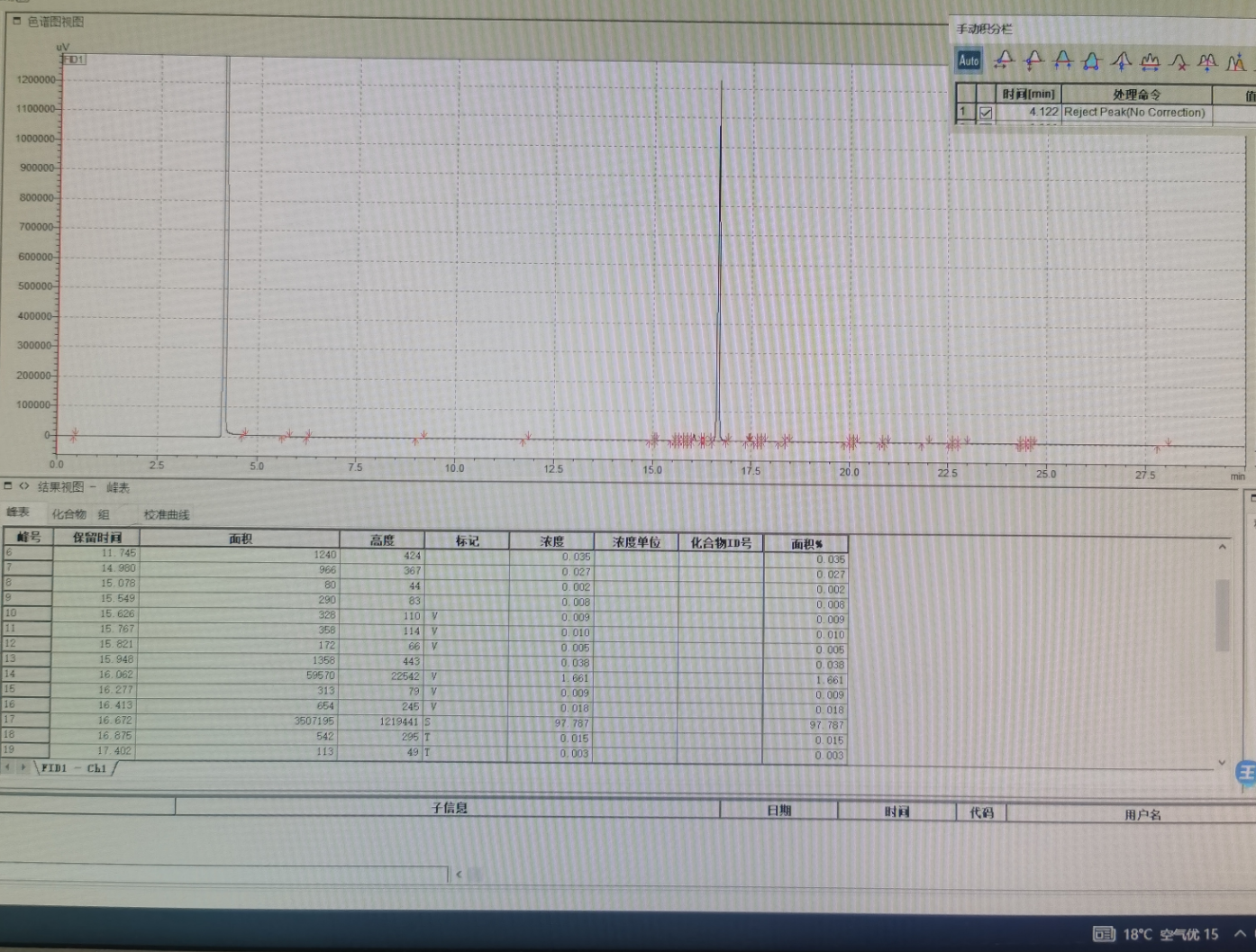Choose the insert peak tool with teal fill
The image size is (1256, 952).
[x=1092, y=61]
